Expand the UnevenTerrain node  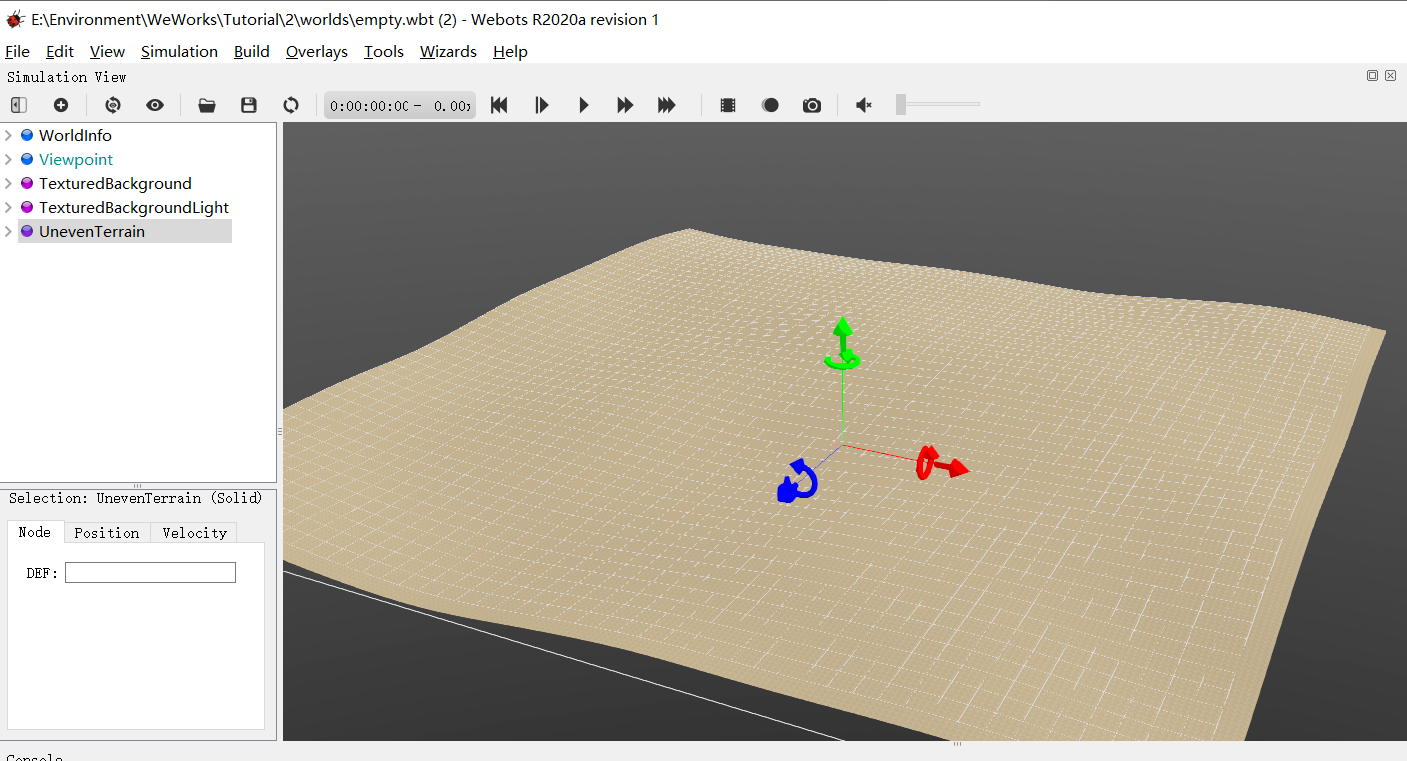[9, 231]
